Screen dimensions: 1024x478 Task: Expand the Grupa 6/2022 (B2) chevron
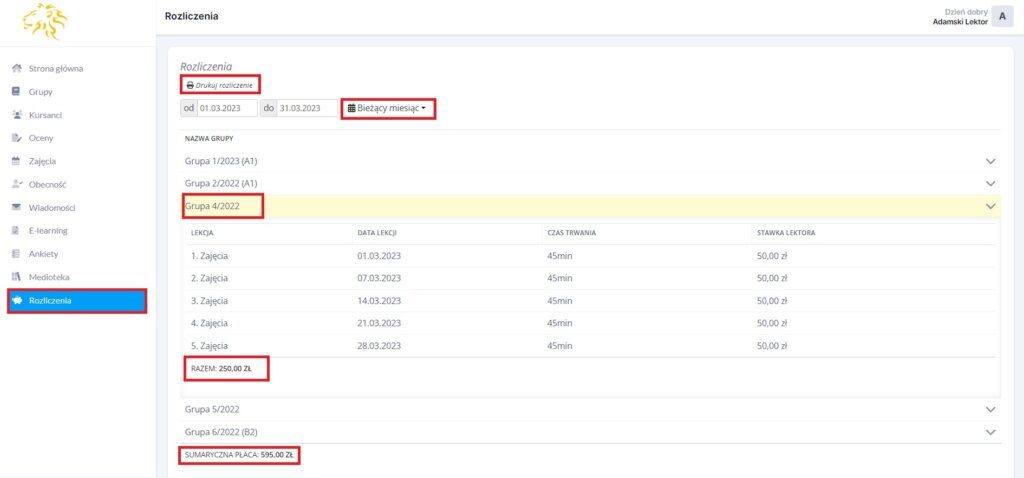(x=991, y=432)
